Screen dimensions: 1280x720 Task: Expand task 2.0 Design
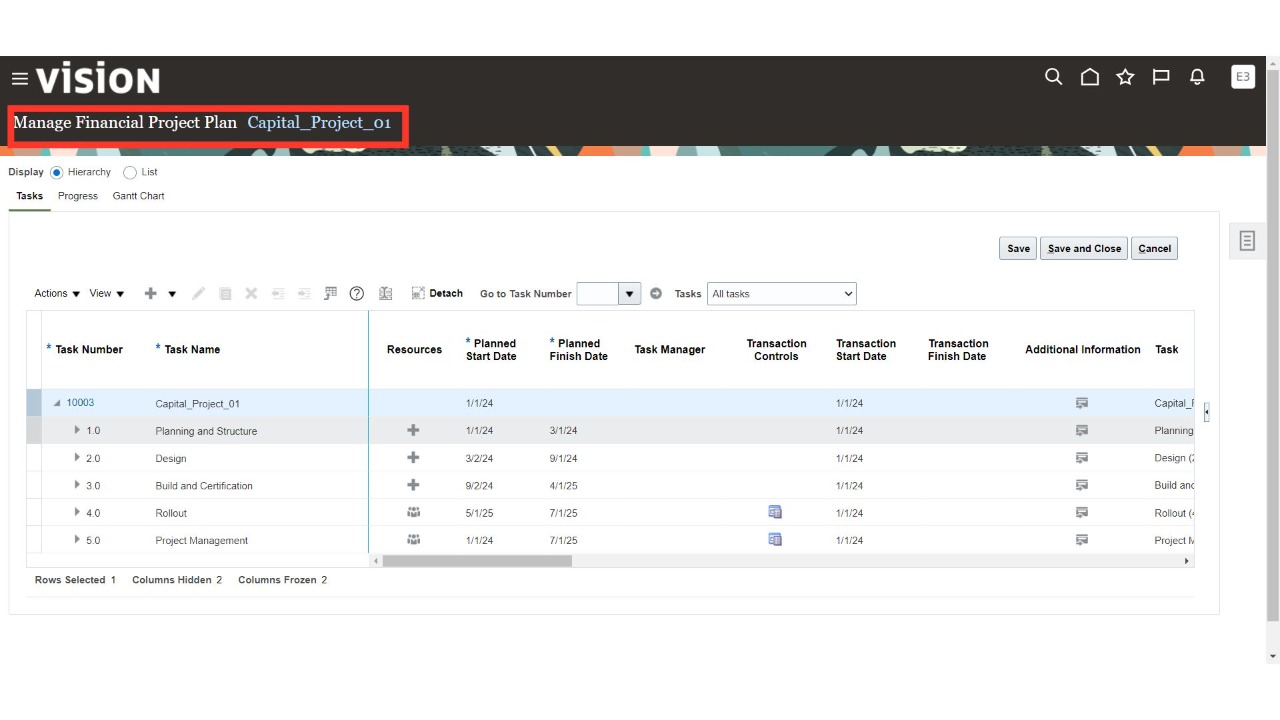click(x=77, y=457)
